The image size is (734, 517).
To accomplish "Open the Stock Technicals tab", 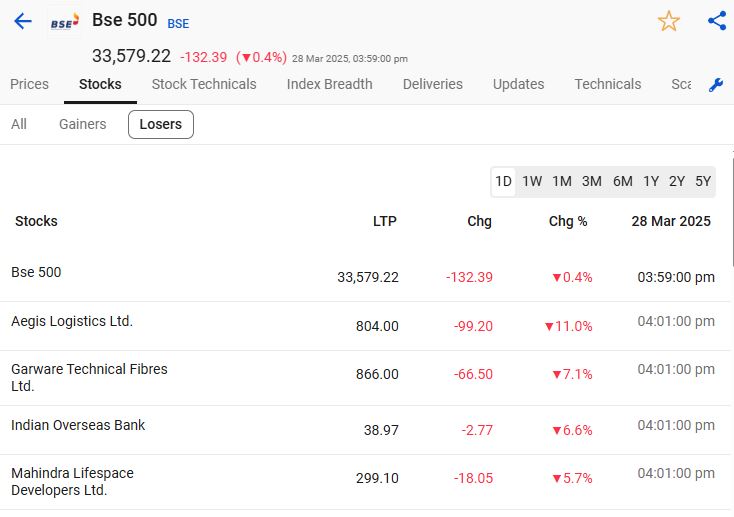I will click(x=204, y=84).
